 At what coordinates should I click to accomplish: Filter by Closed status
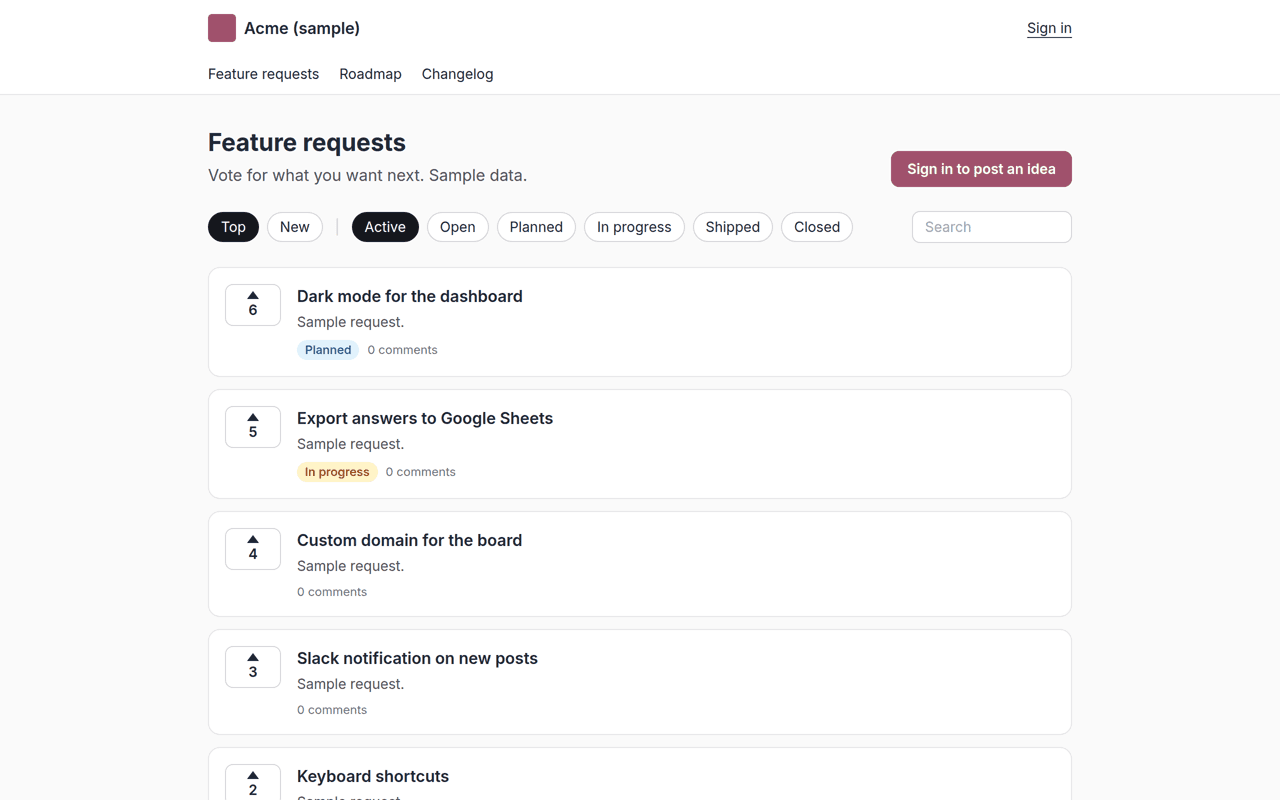tap(817, 227)
